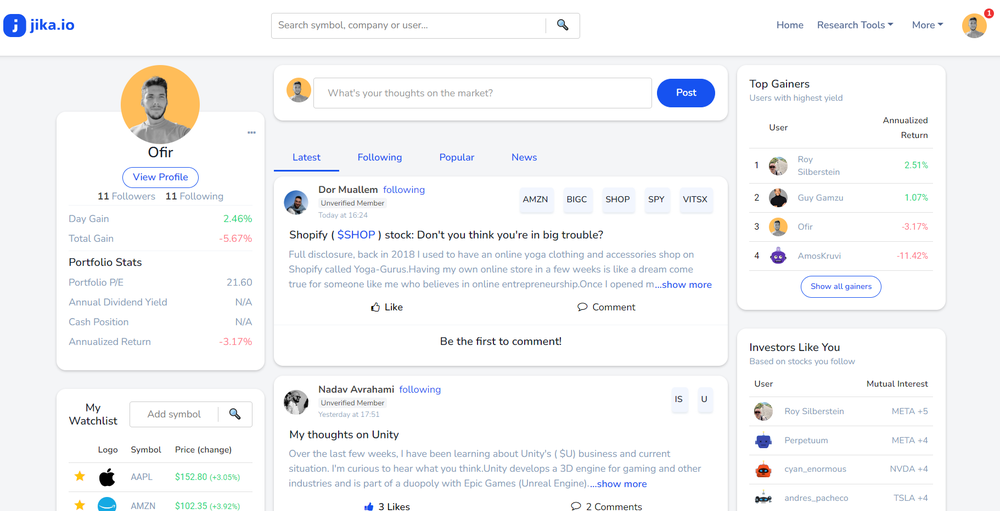Open the user avatar menu in header
This screenshot has height=511, width=1000.
pyautogui.click(x=974, y=26)
